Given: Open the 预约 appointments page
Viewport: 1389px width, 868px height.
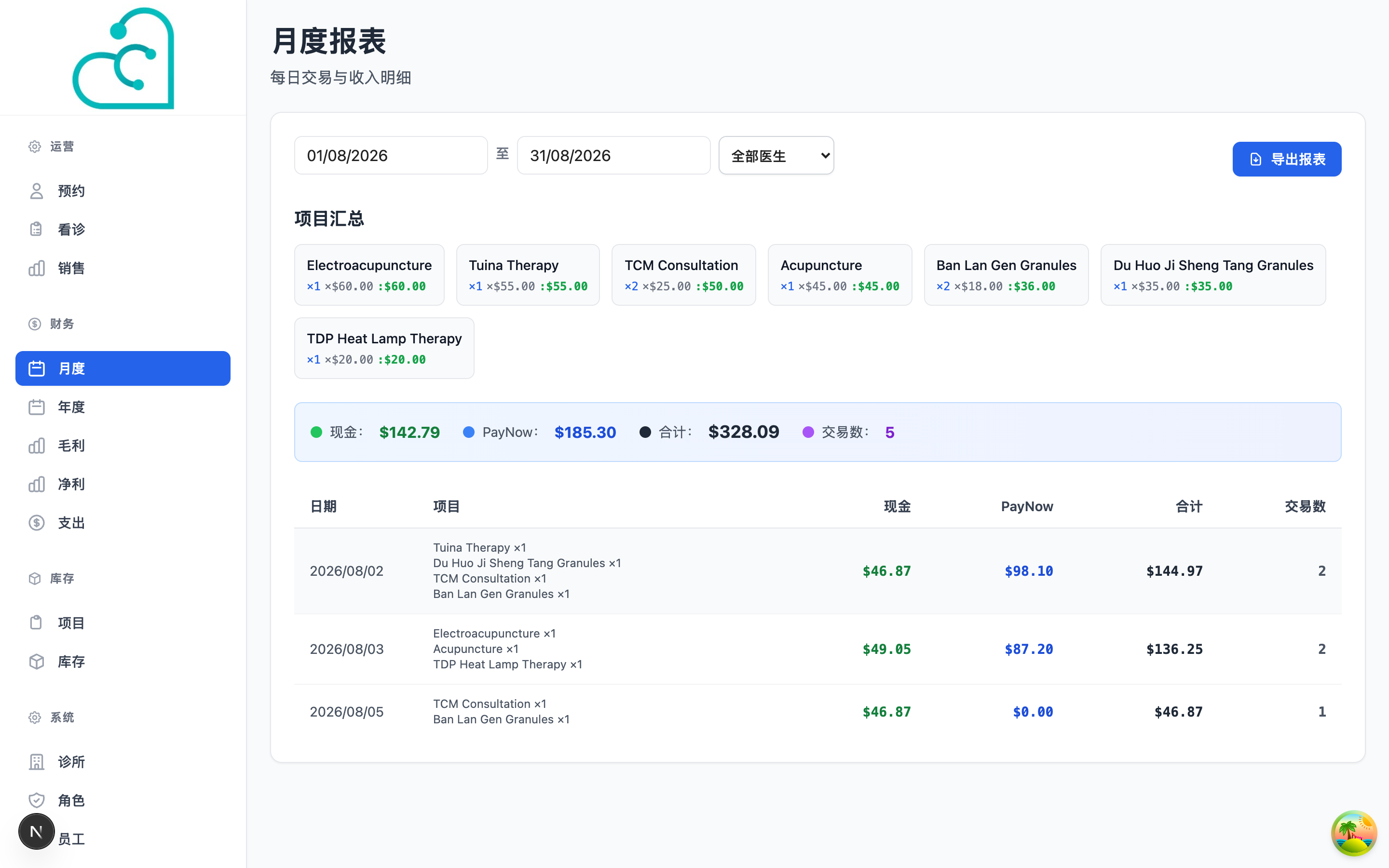Looking at the screenshot, I should [x=123, y=190].
